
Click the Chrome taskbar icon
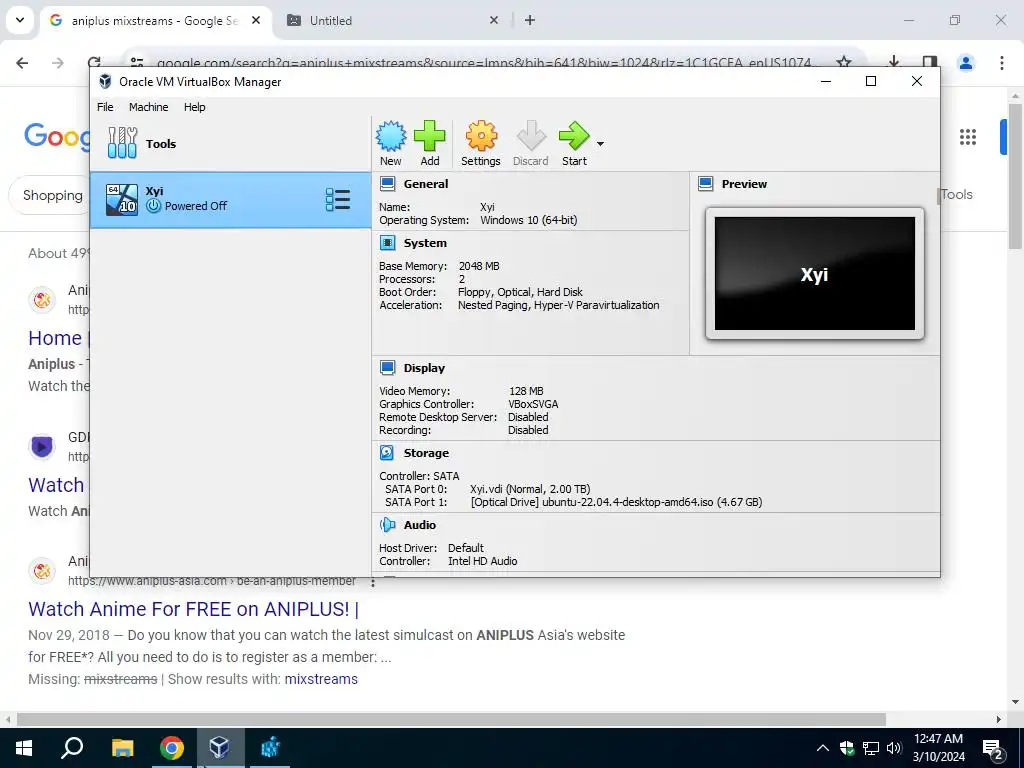pos(171,748)
